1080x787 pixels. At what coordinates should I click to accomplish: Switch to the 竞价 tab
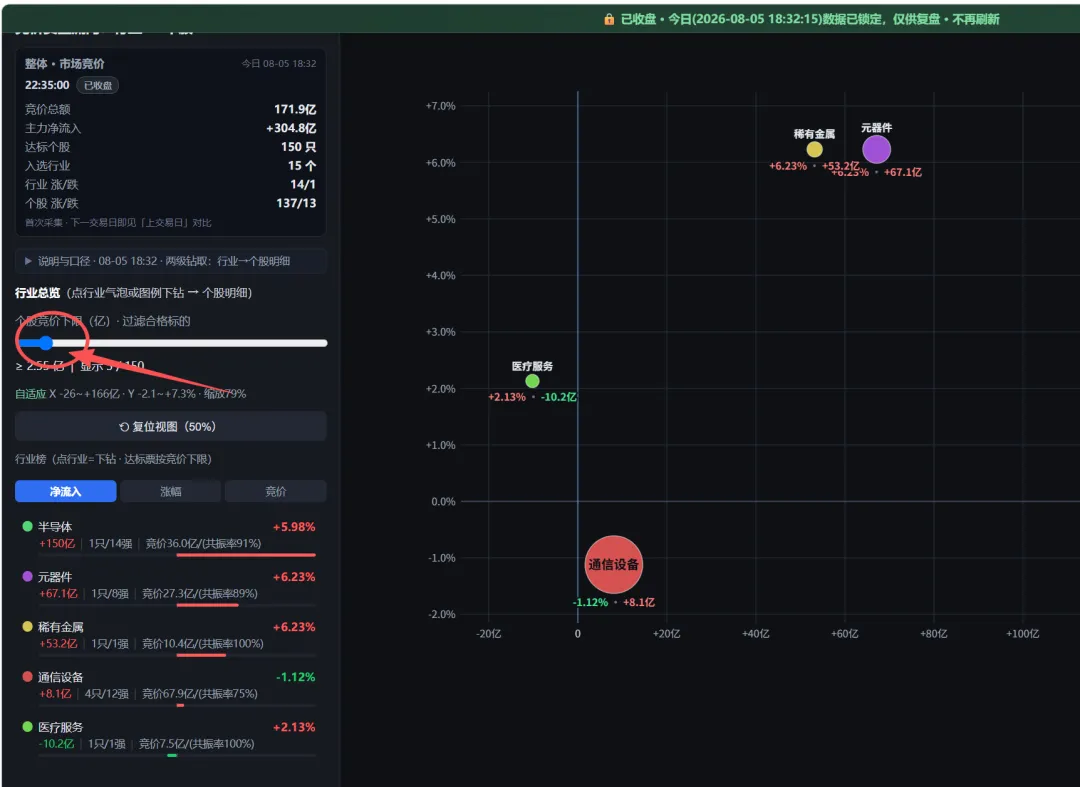(276, 491)
